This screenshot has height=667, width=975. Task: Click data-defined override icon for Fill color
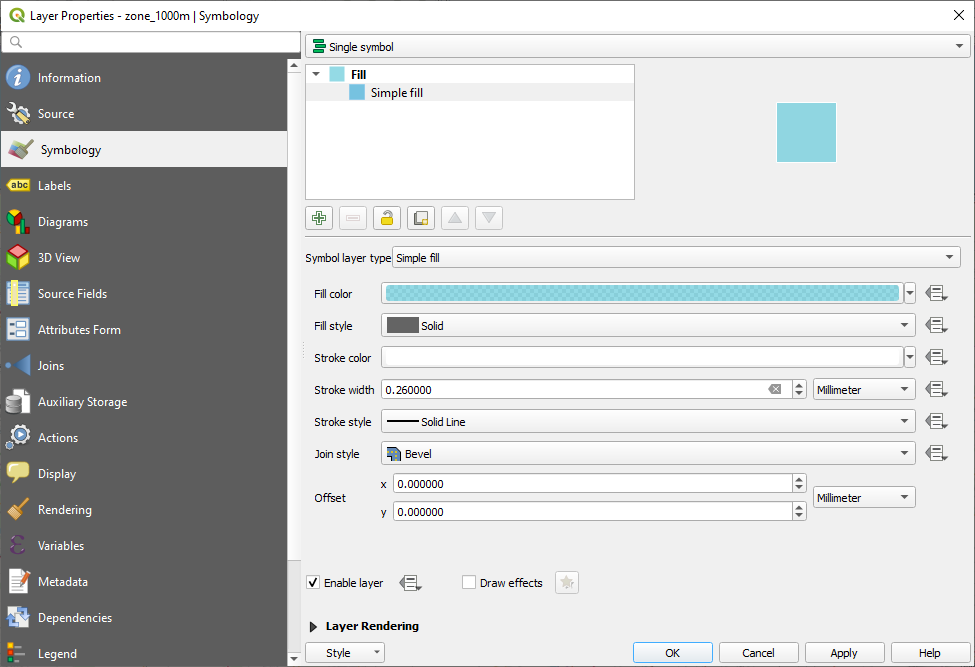coord(936,294)
